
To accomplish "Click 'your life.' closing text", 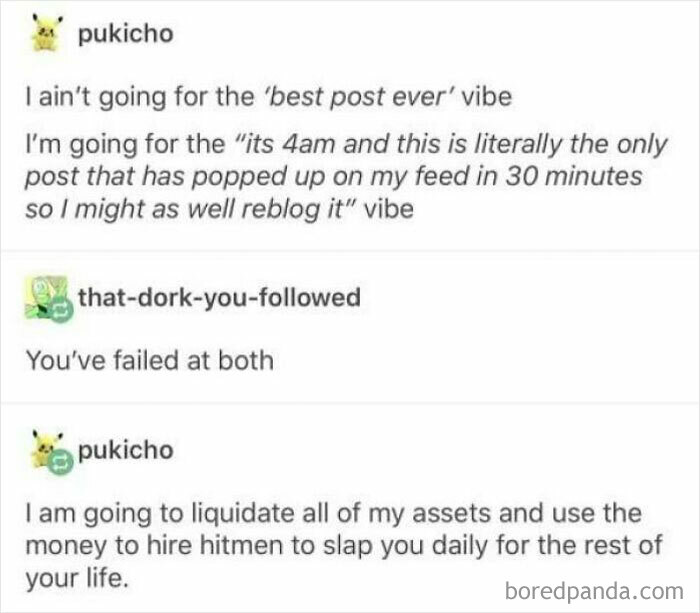I will coord(77,578).
